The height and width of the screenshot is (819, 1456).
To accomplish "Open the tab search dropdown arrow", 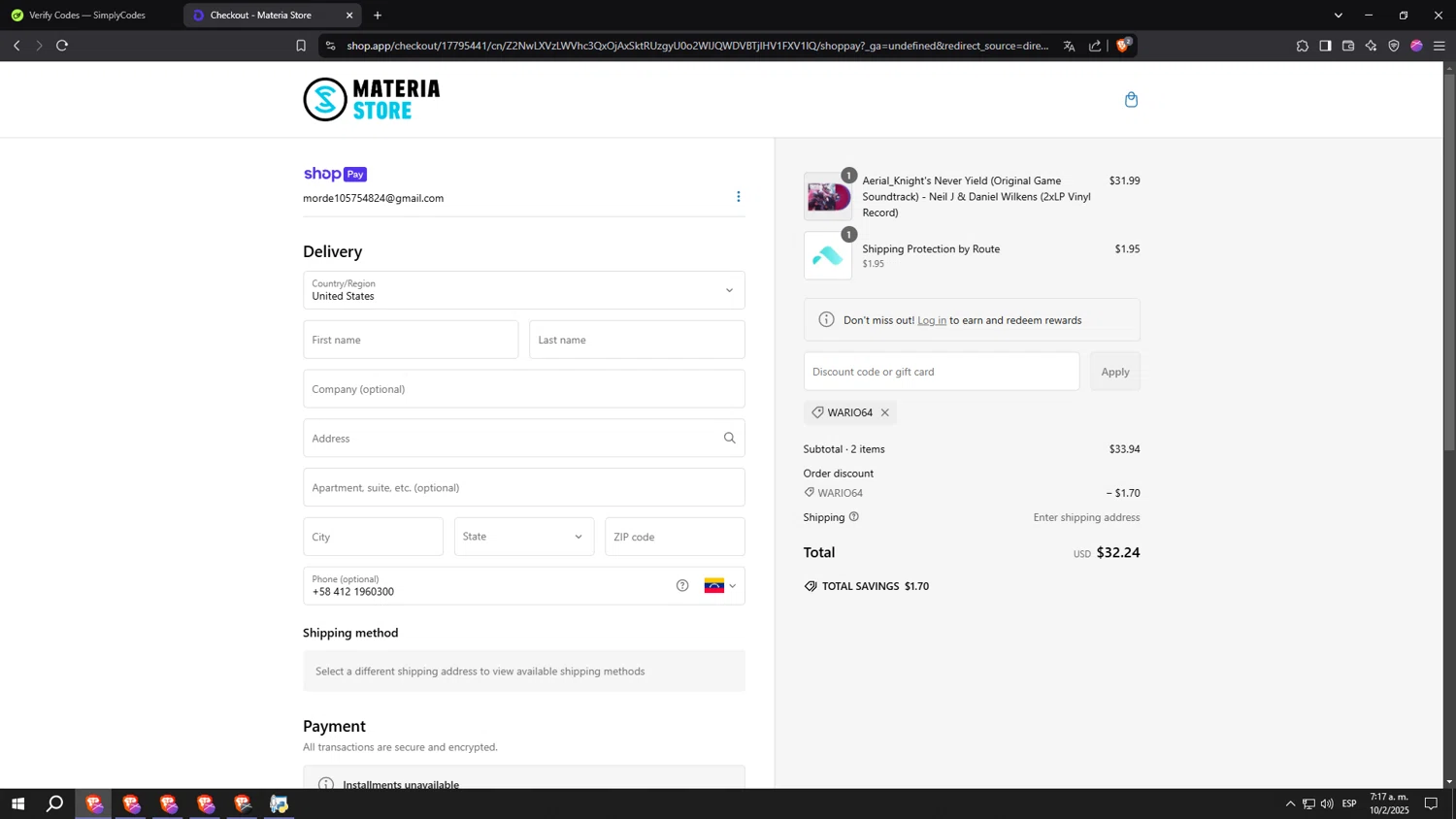I will click(x=1339, y=16).
